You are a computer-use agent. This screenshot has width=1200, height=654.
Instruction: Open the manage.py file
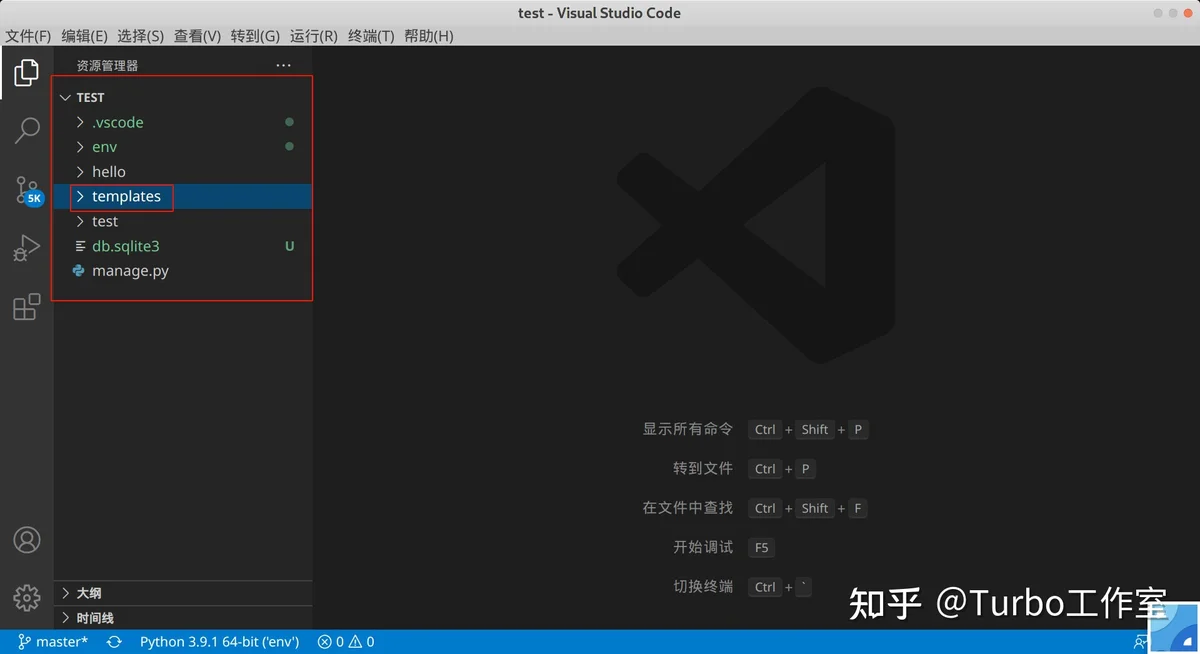(130, 271)
